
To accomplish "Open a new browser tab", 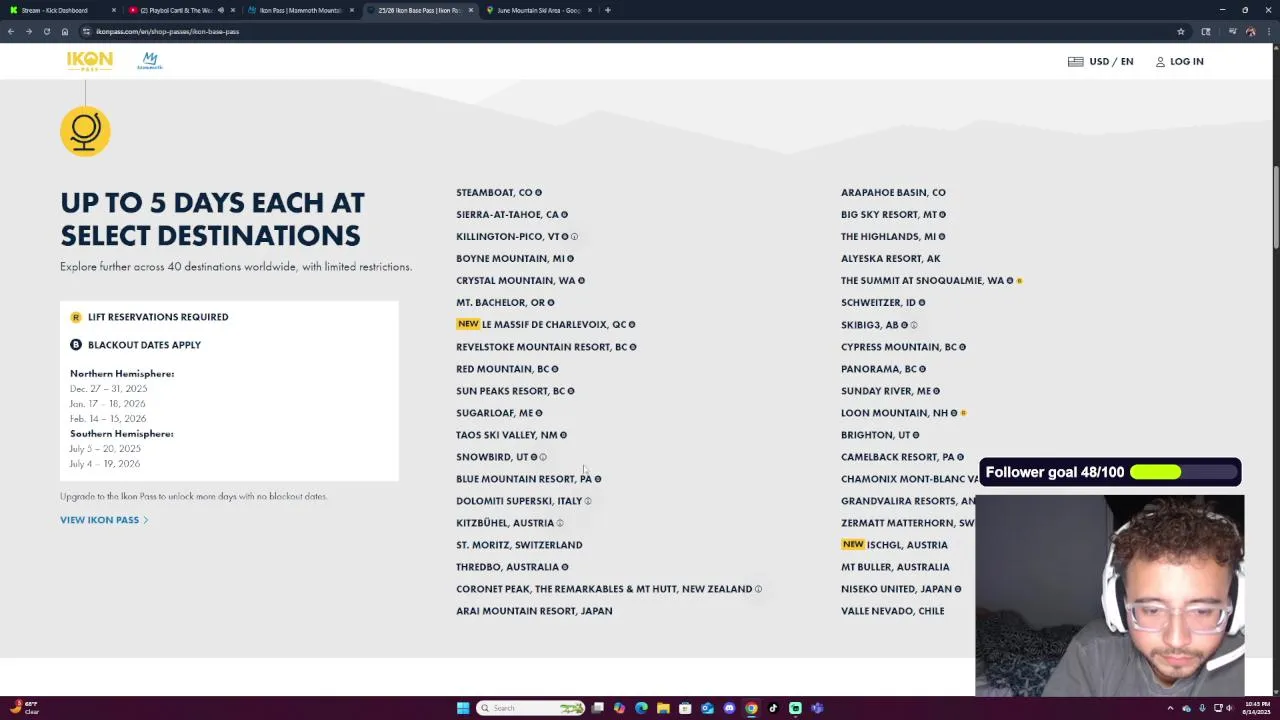I will [x=608, y=10].
